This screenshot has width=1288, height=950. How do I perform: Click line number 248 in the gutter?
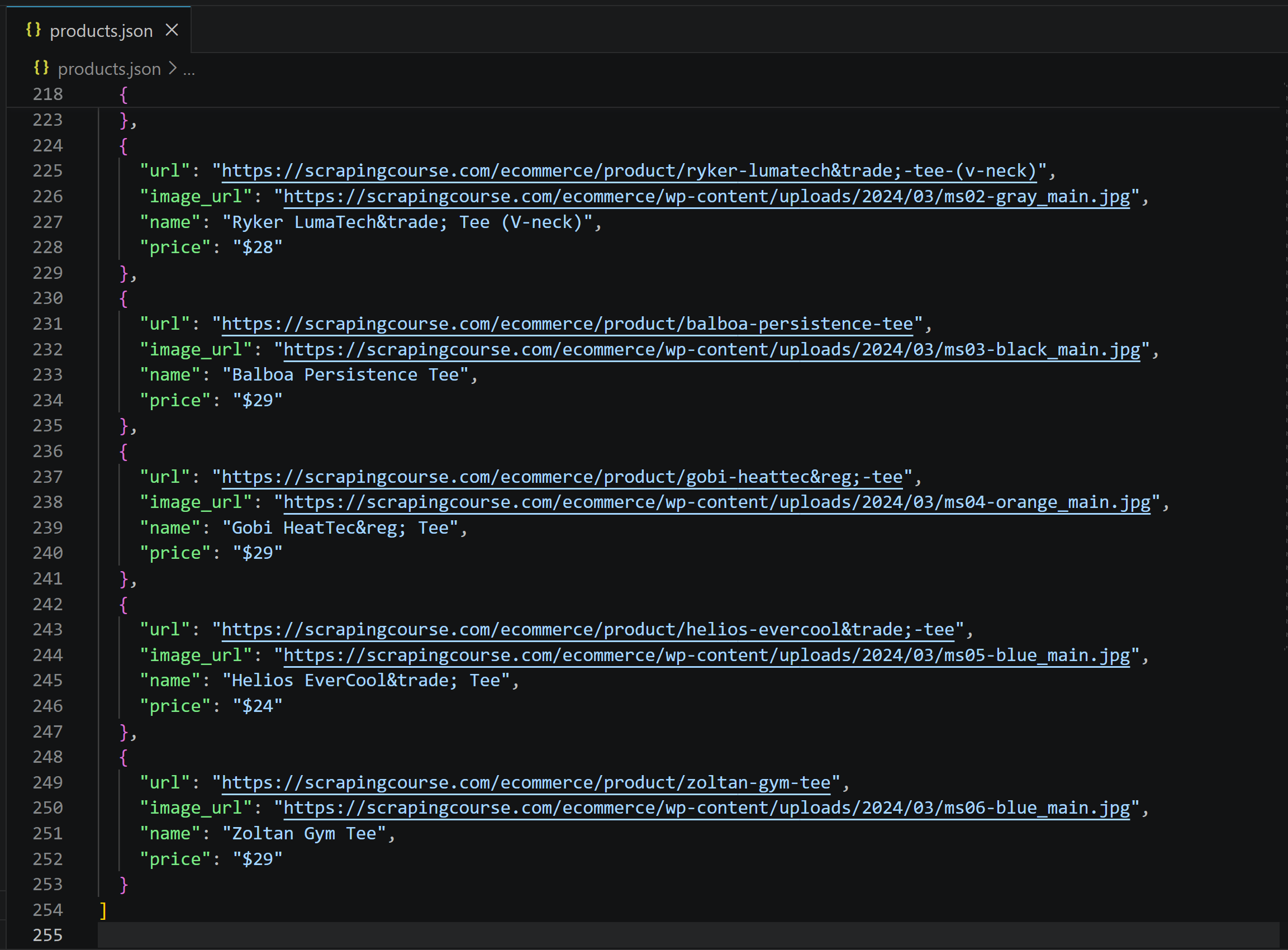47,757
